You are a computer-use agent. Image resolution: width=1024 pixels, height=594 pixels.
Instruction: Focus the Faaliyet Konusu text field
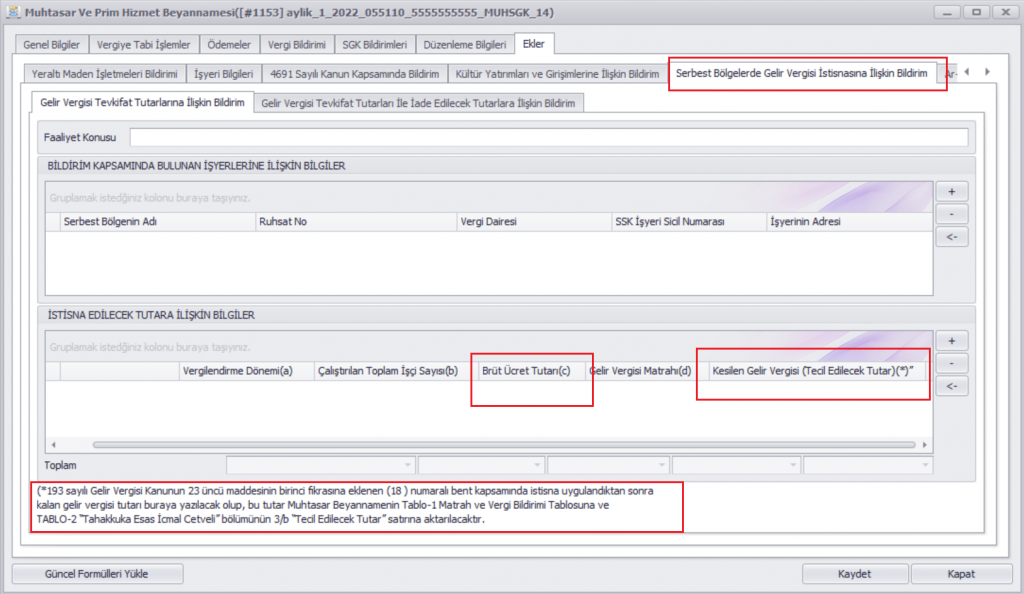pos(549,137)
